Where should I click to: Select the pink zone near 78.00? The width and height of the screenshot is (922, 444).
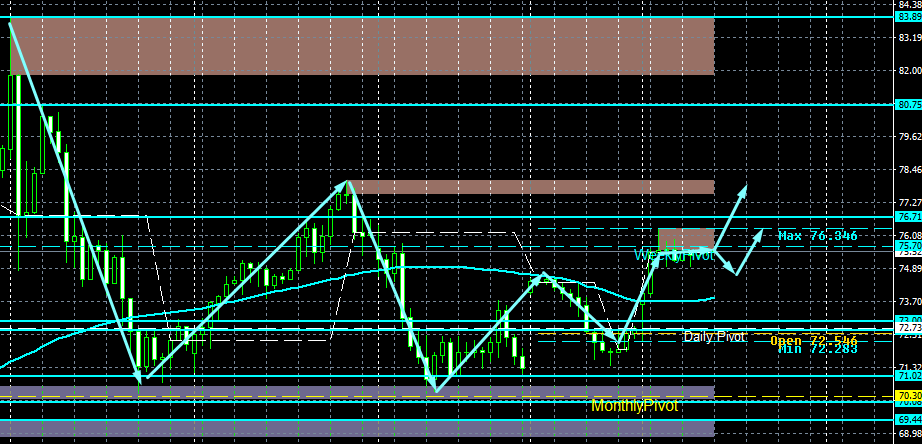(x=530, y=187)
